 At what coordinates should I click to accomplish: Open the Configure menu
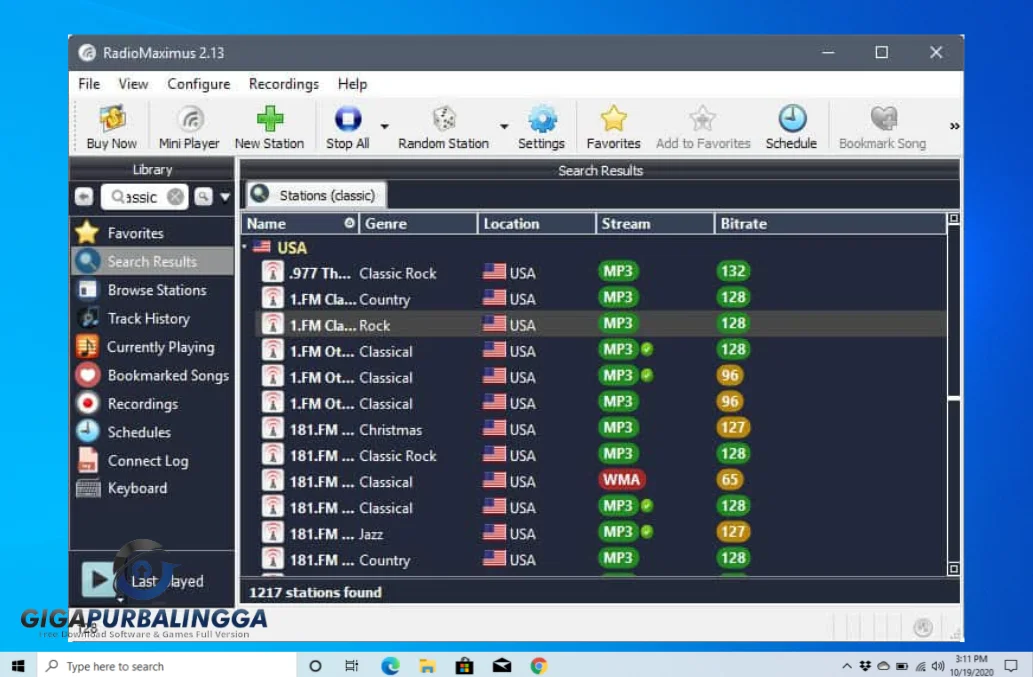click(199, 84)
